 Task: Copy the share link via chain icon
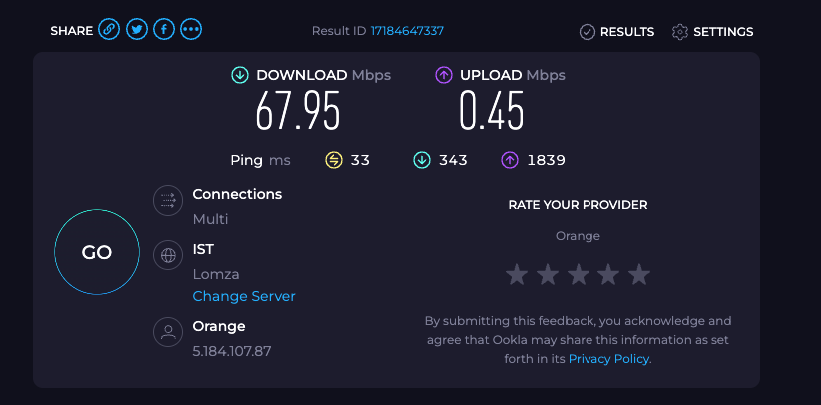[x=109, y=29]
